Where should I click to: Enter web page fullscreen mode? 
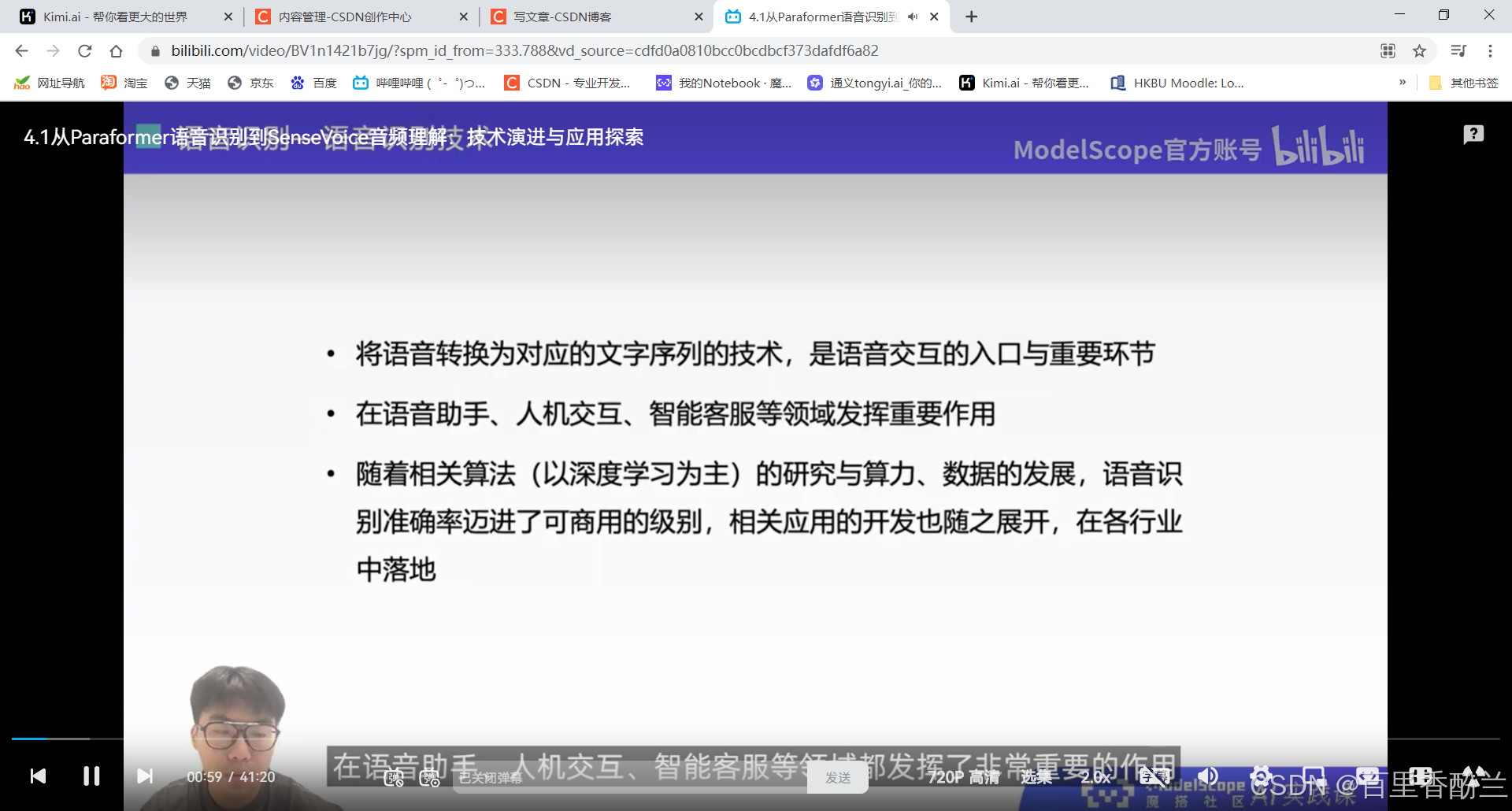tap(1421, 776)
